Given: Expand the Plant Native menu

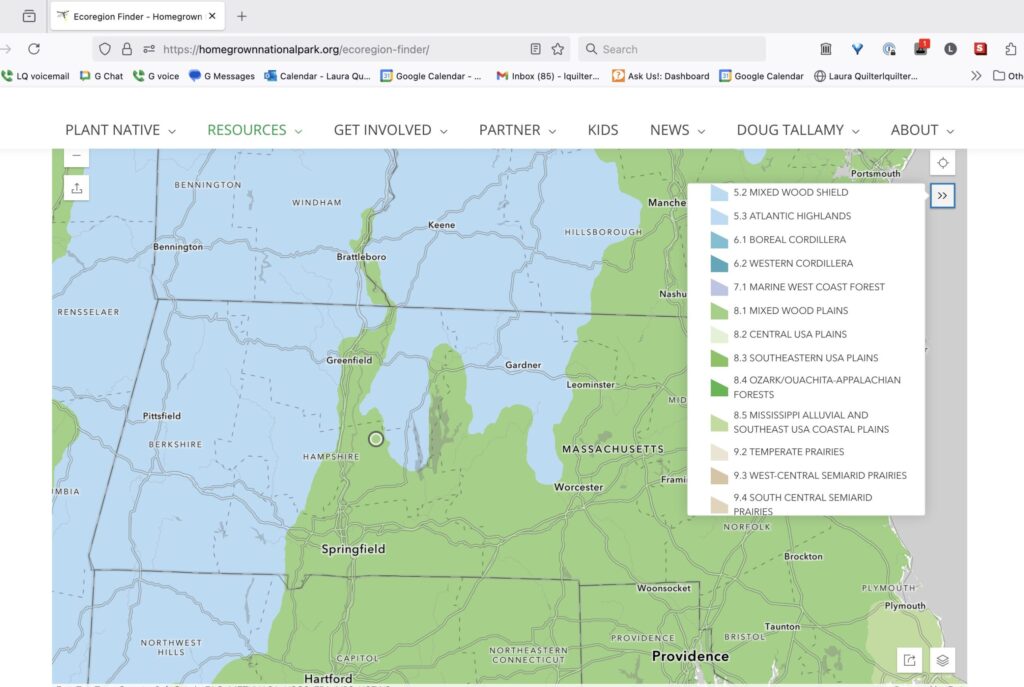Looking at the screenshot, I should point(120,130).
